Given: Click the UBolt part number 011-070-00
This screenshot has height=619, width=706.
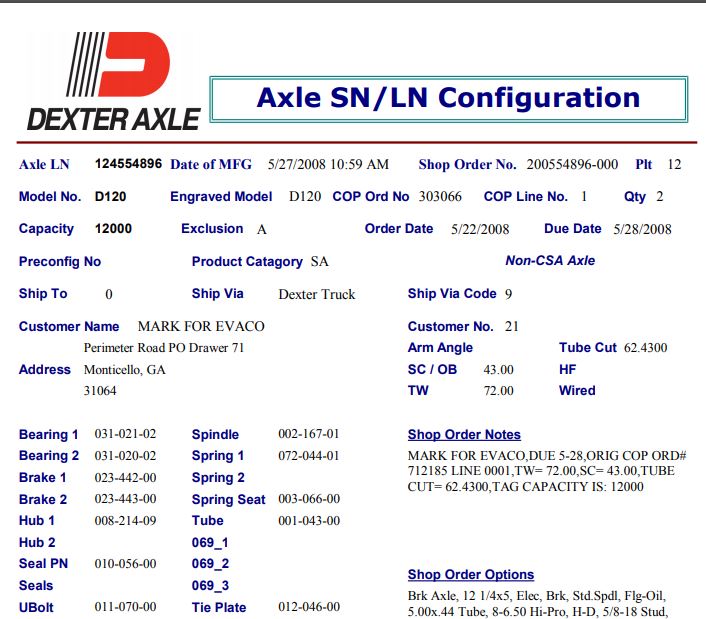Looking at the screenshot, I should click(125, 607).
